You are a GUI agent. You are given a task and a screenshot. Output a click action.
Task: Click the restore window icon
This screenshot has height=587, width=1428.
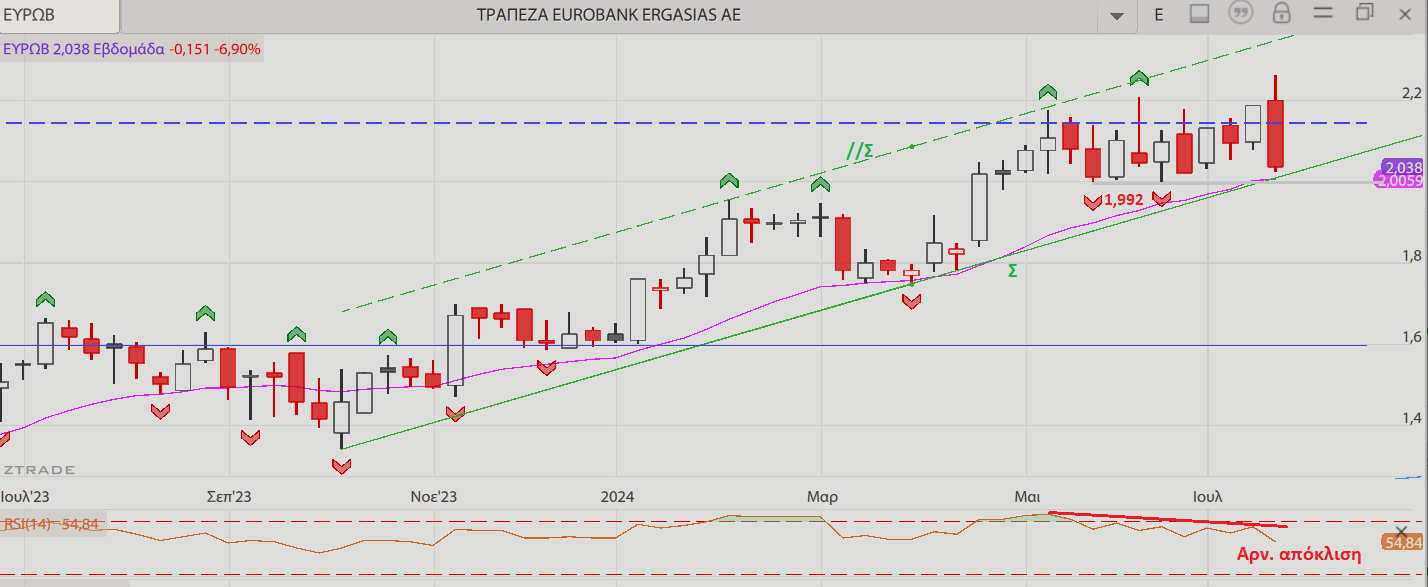click(x=1364, y=13)
